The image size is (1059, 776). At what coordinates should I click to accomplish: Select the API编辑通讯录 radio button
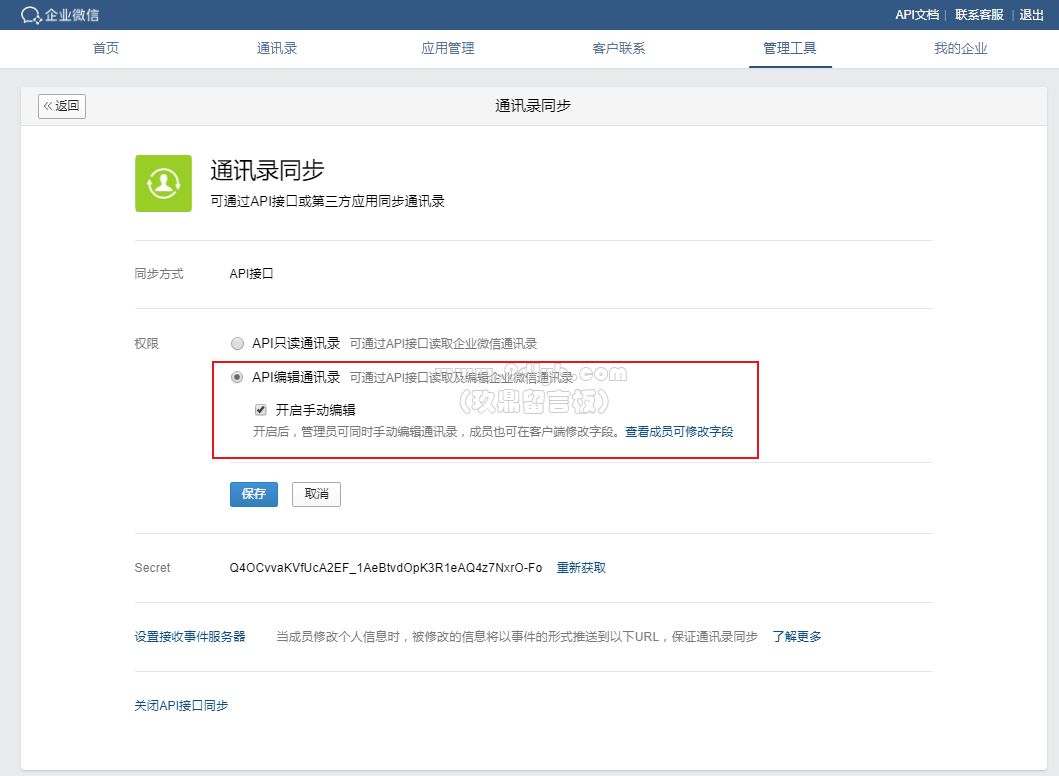click(x=237, y=377)
